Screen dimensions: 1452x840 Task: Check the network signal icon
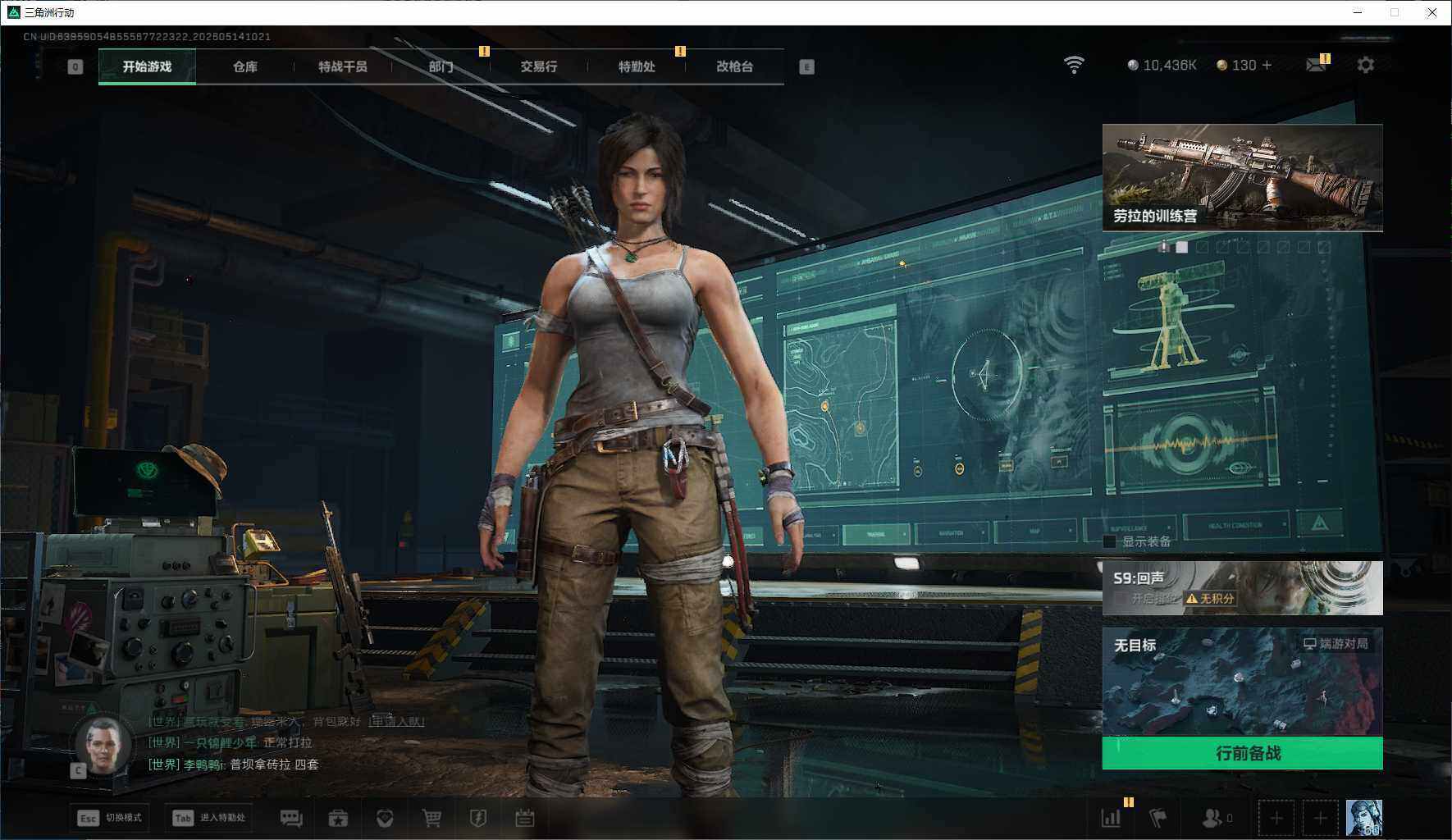1074,65
